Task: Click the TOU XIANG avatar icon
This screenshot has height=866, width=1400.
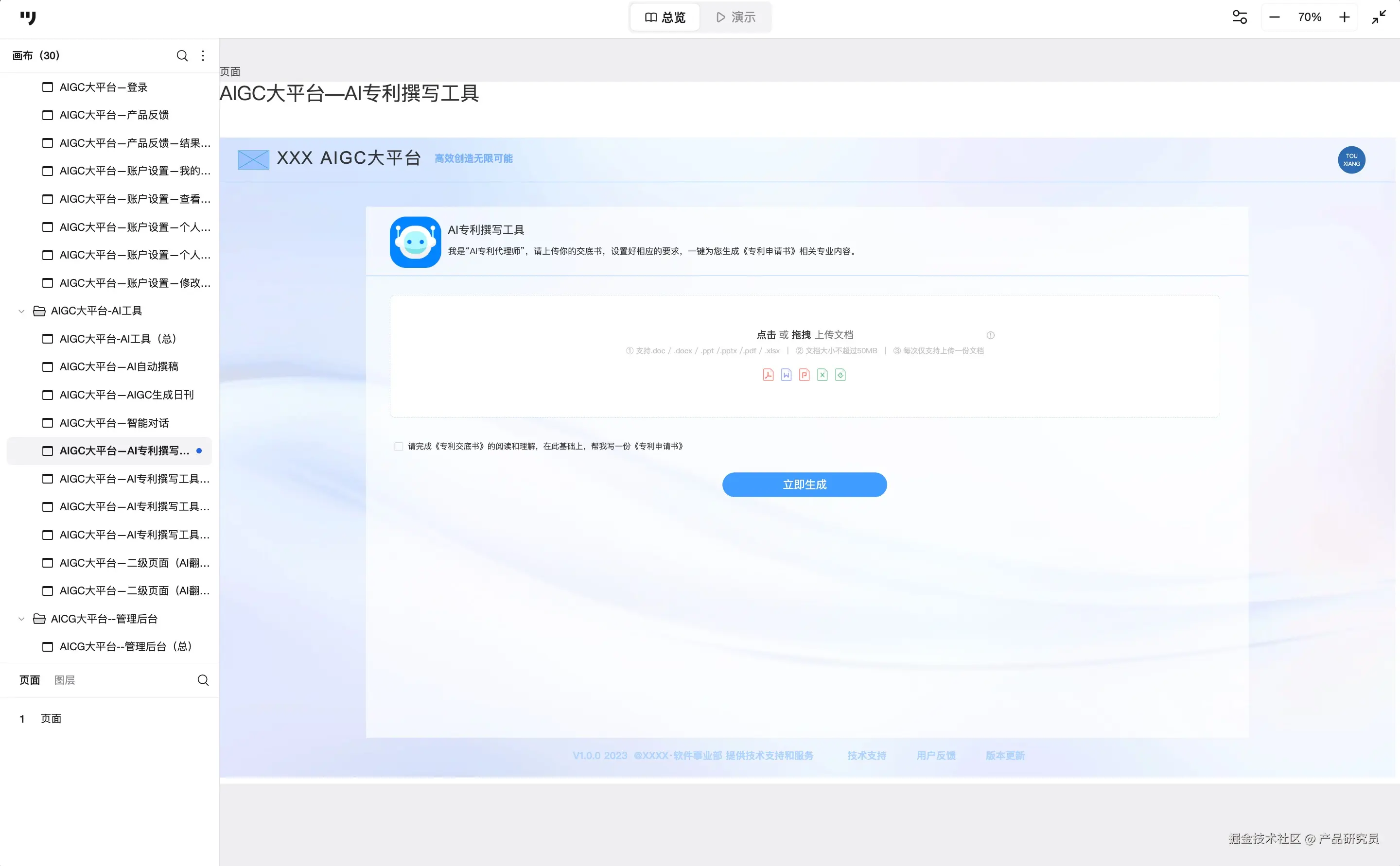Action: (x=1351, y=160)
